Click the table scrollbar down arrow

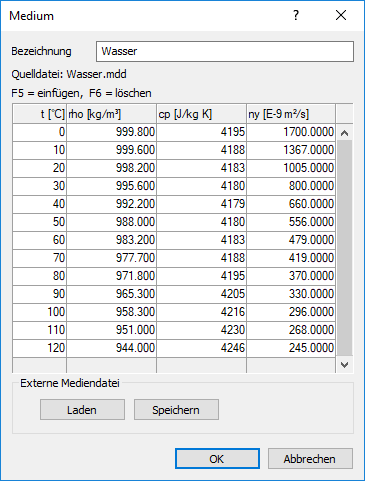pos(344,365)
